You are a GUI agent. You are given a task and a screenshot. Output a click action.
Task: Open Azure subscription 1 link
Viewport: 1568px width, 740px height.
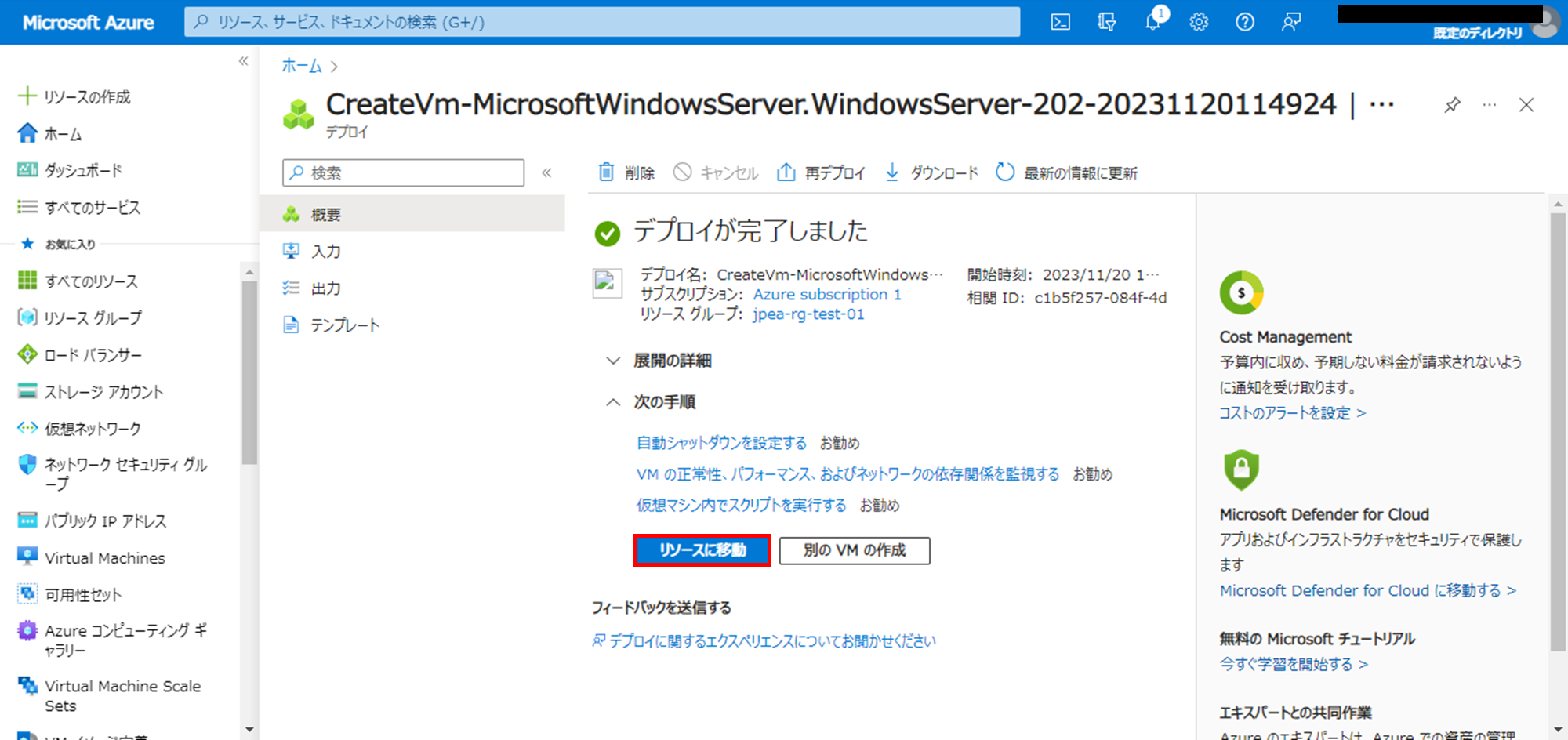827,295
